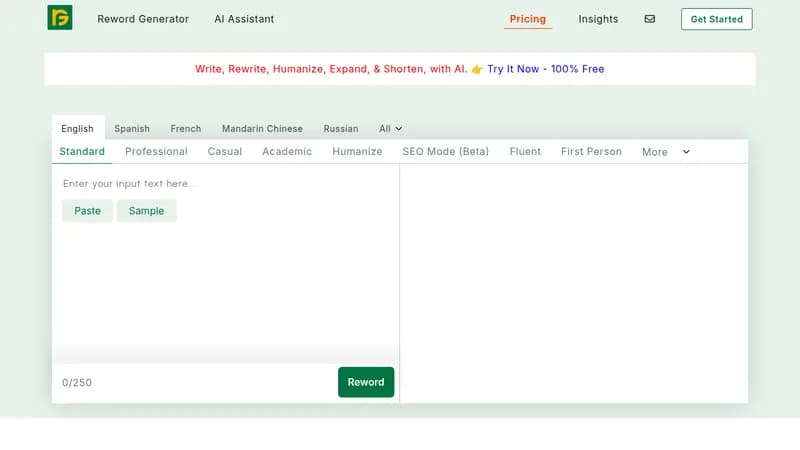Click the green Reword Generator logo icon
The height and width of the screenshot is (450, 800).
tap(60, 18)
